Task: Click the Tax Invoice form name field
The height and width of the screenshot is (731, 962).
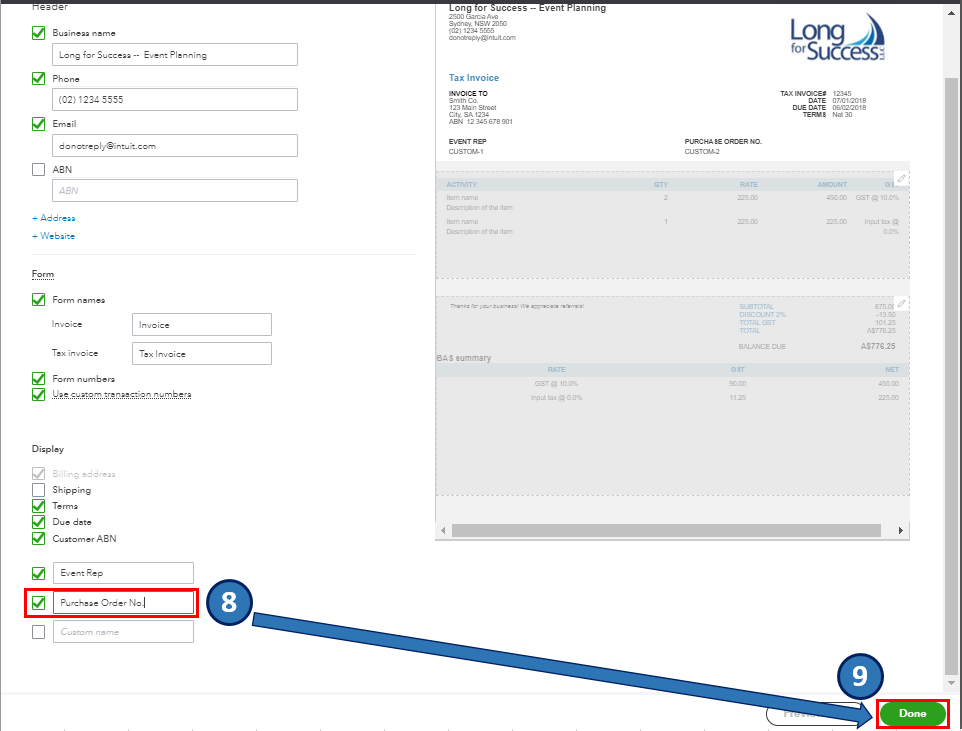Action: (x=202, y=354)
